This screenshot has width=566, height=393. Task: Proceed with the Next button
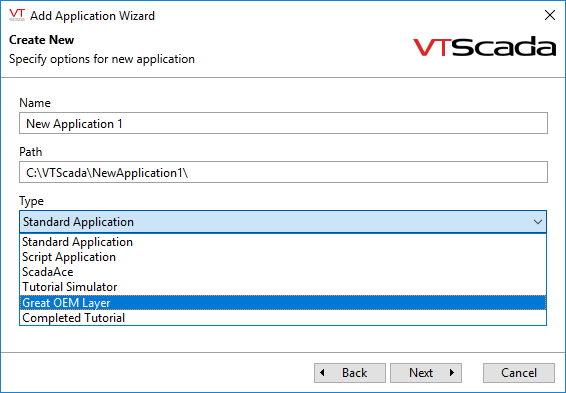(426, 373)
